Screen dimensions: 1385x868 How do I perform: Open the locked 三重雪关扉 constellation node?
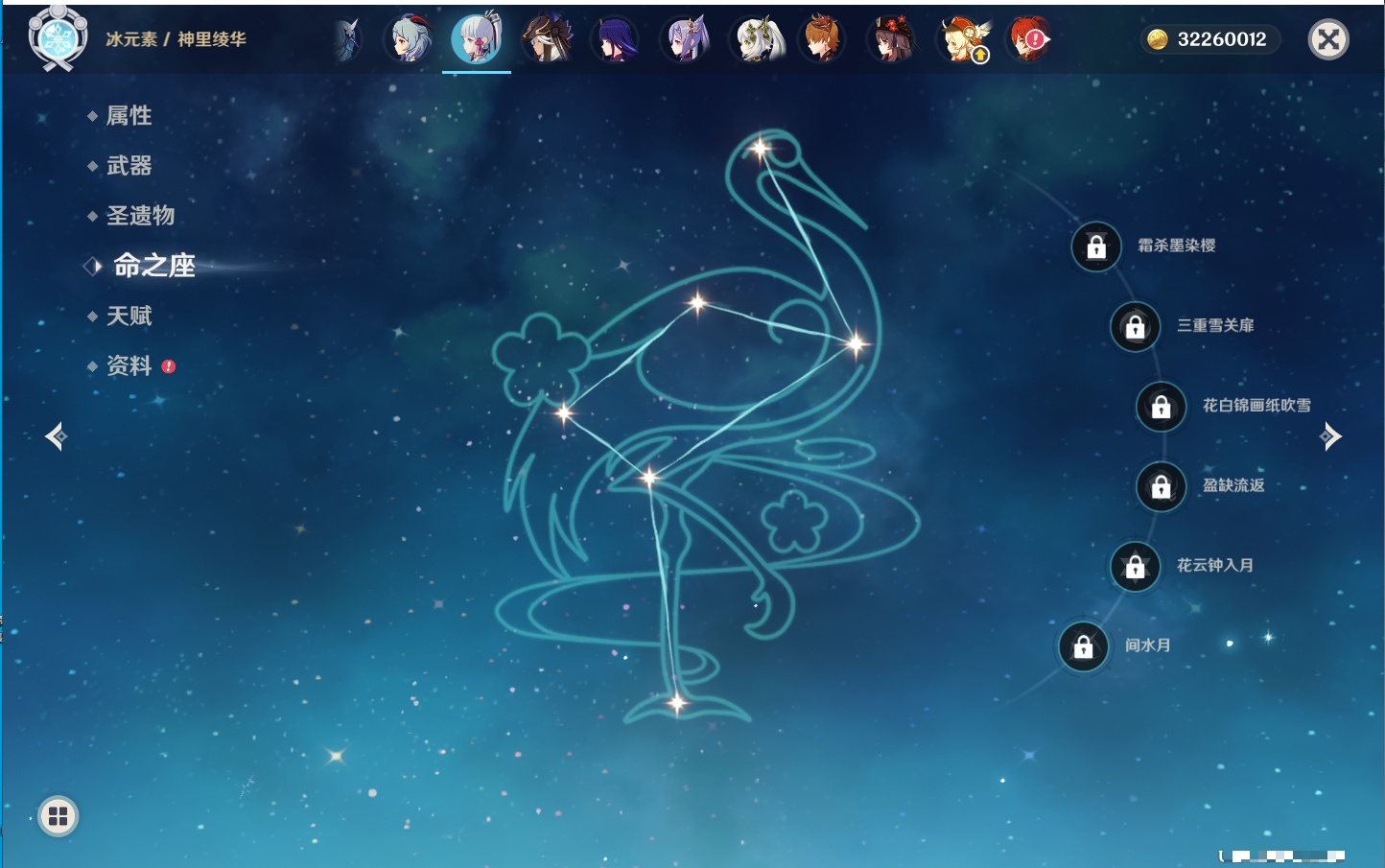(1135, 327)
